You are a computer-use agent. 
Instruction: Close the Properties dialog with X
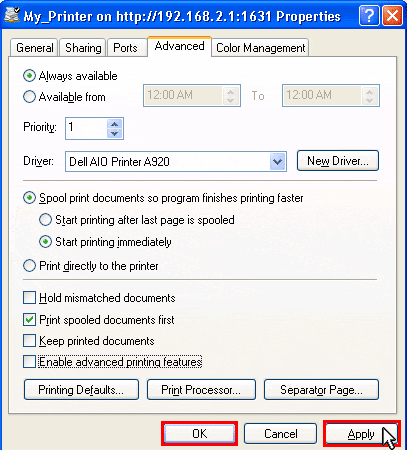(392, 16)
